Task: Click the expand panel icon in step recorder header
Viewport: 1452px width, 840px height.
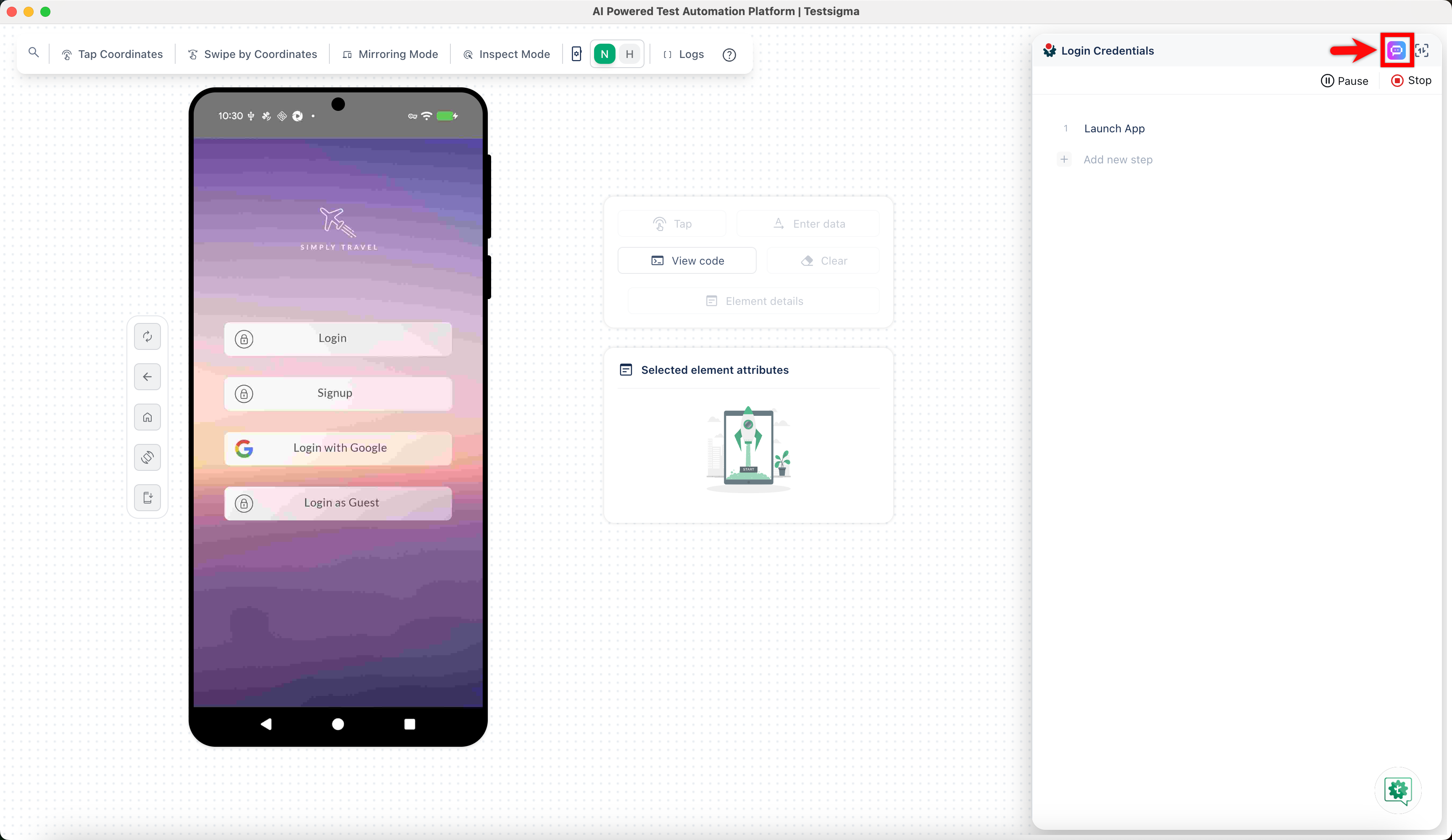Action: (x=1421, y=51)
